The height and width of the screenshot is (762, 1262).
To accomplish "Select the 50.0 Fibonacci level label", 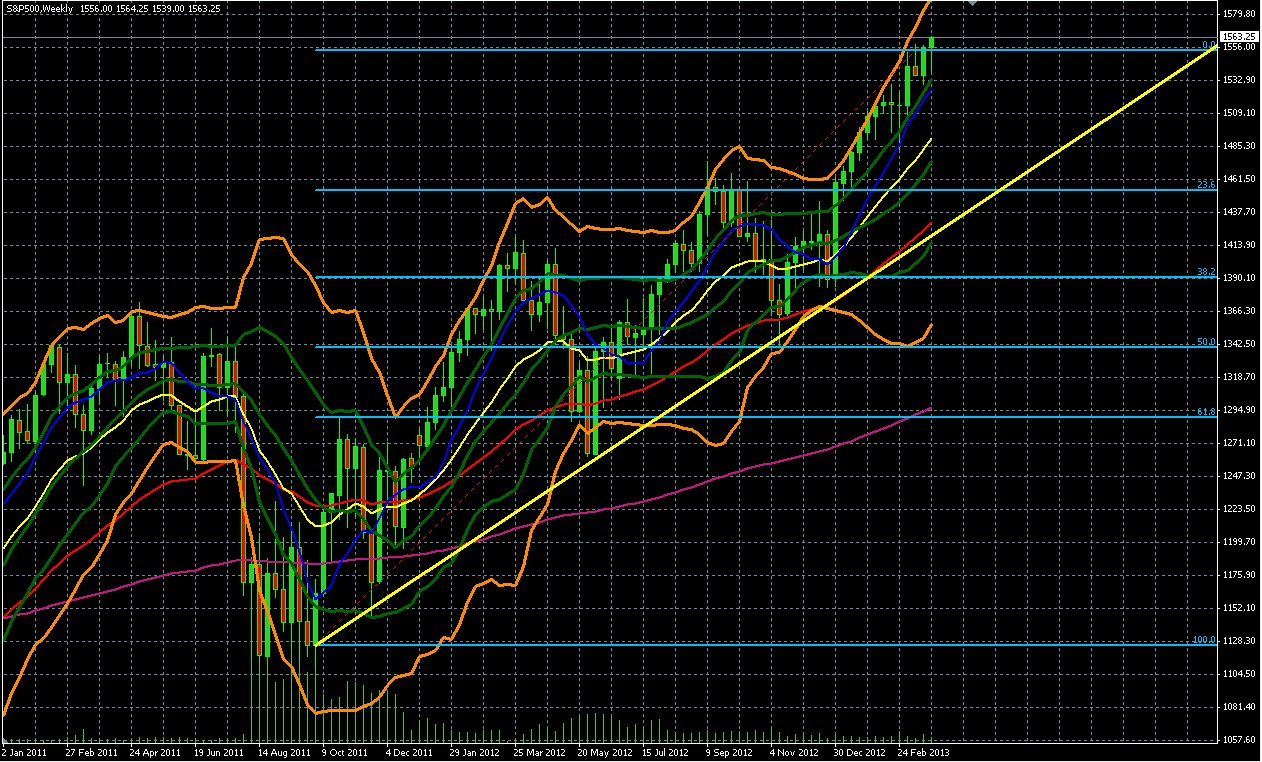I will click(1206, 342).
